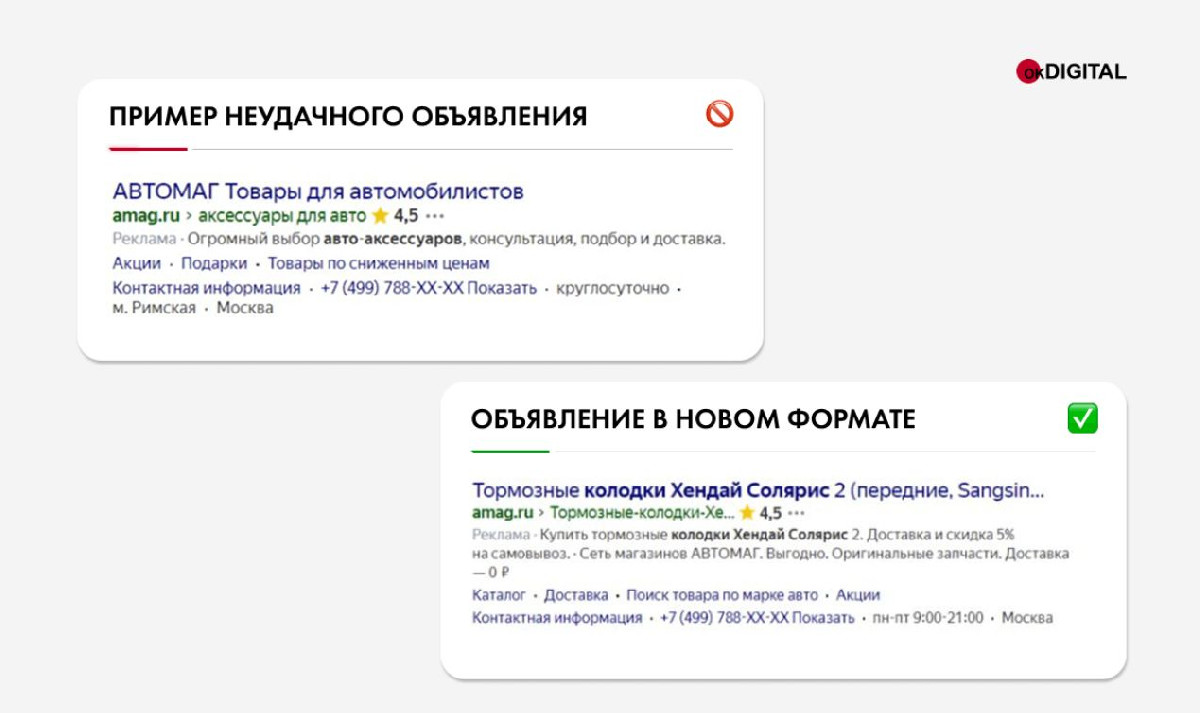Viewport: 1200px width, 713px height.
Task: Open the Подарки sitelink
Action: pyautogui.click(x=214, y=263)
